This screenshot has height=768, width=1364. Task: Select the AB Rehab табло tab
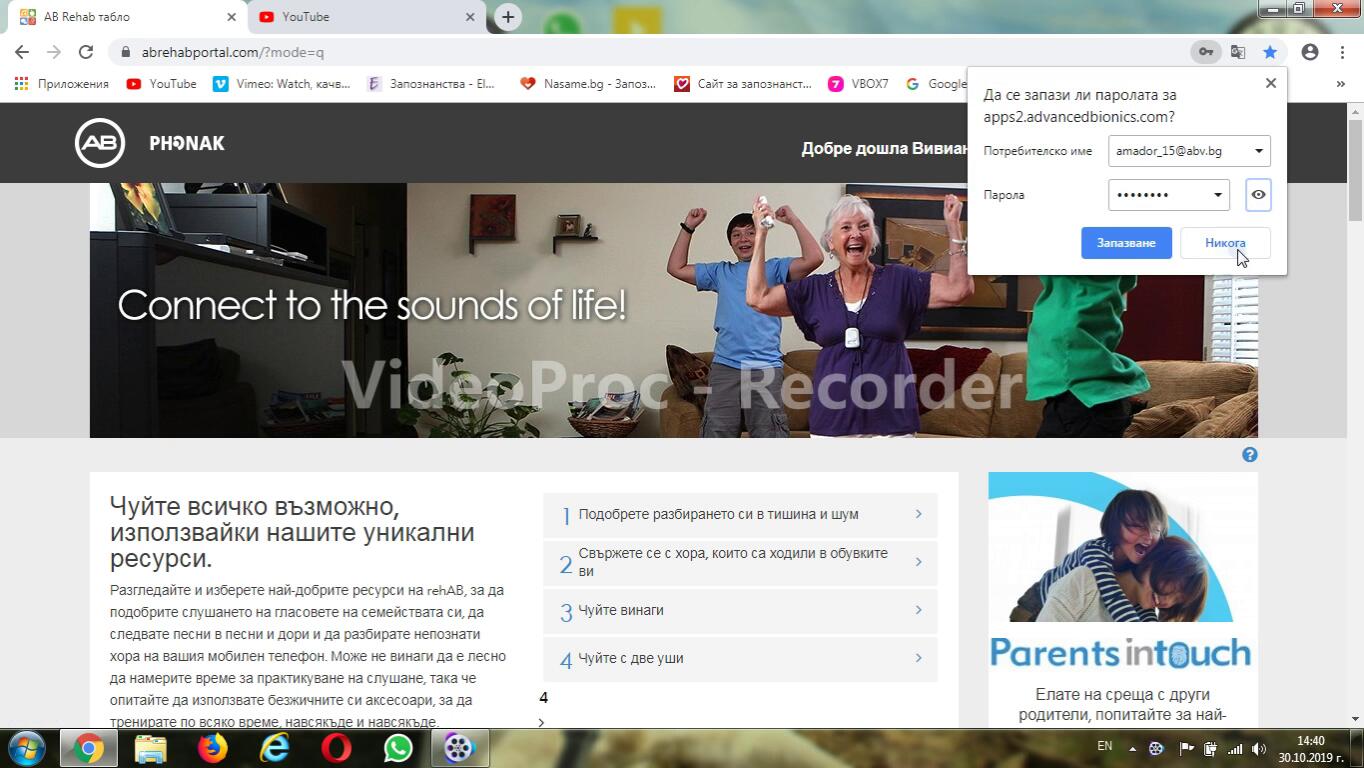tap(125, 17)
